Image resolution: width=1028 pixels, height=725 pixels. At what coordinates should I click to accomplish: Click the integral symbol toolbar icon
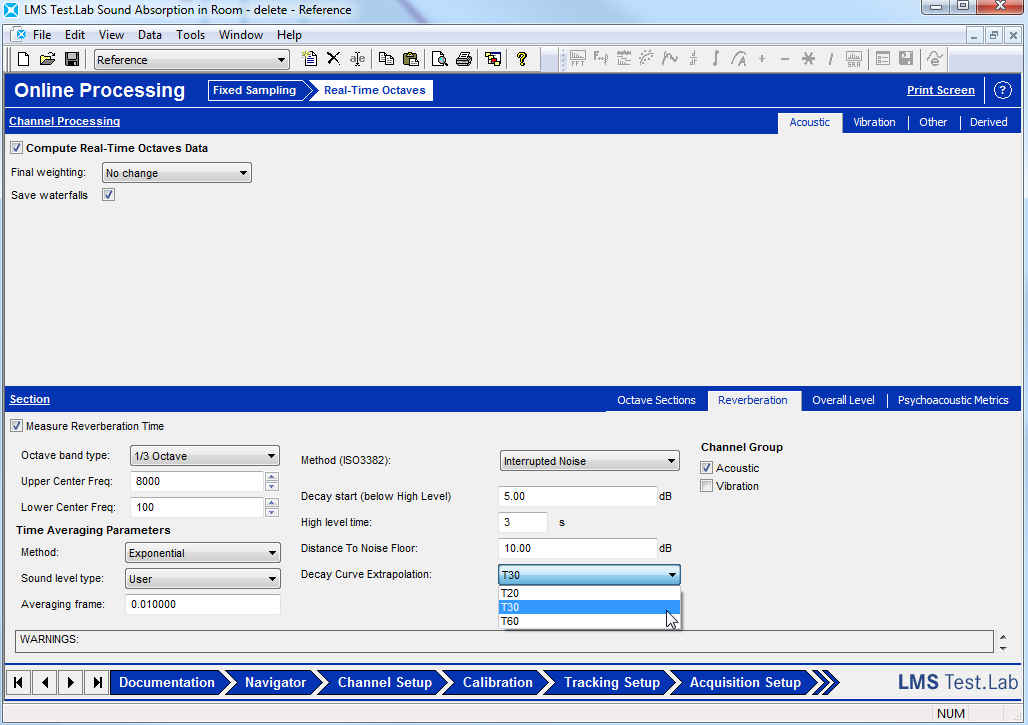tap(715, 59)
